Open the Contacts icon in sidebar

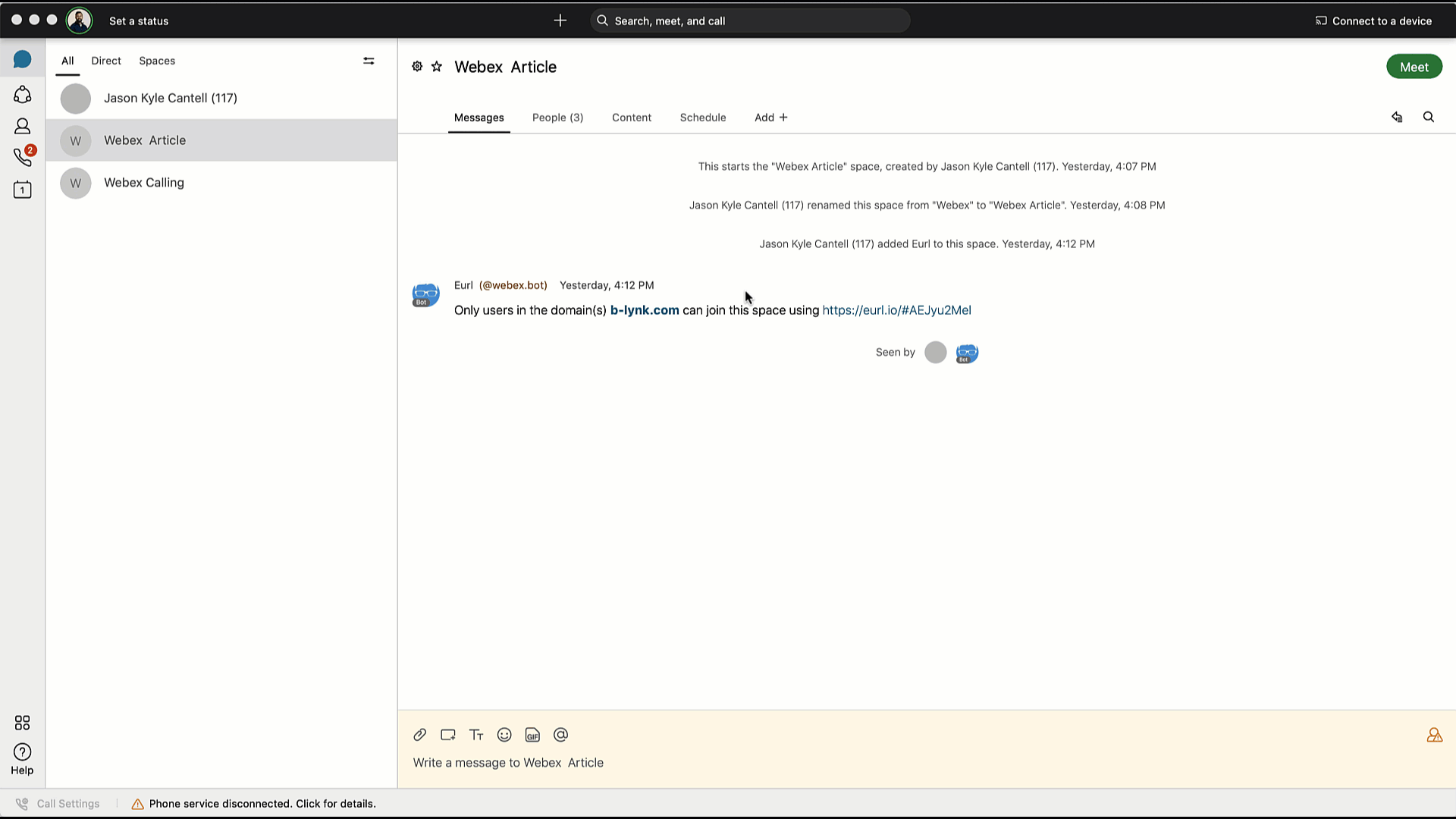[x=22, y=126]
